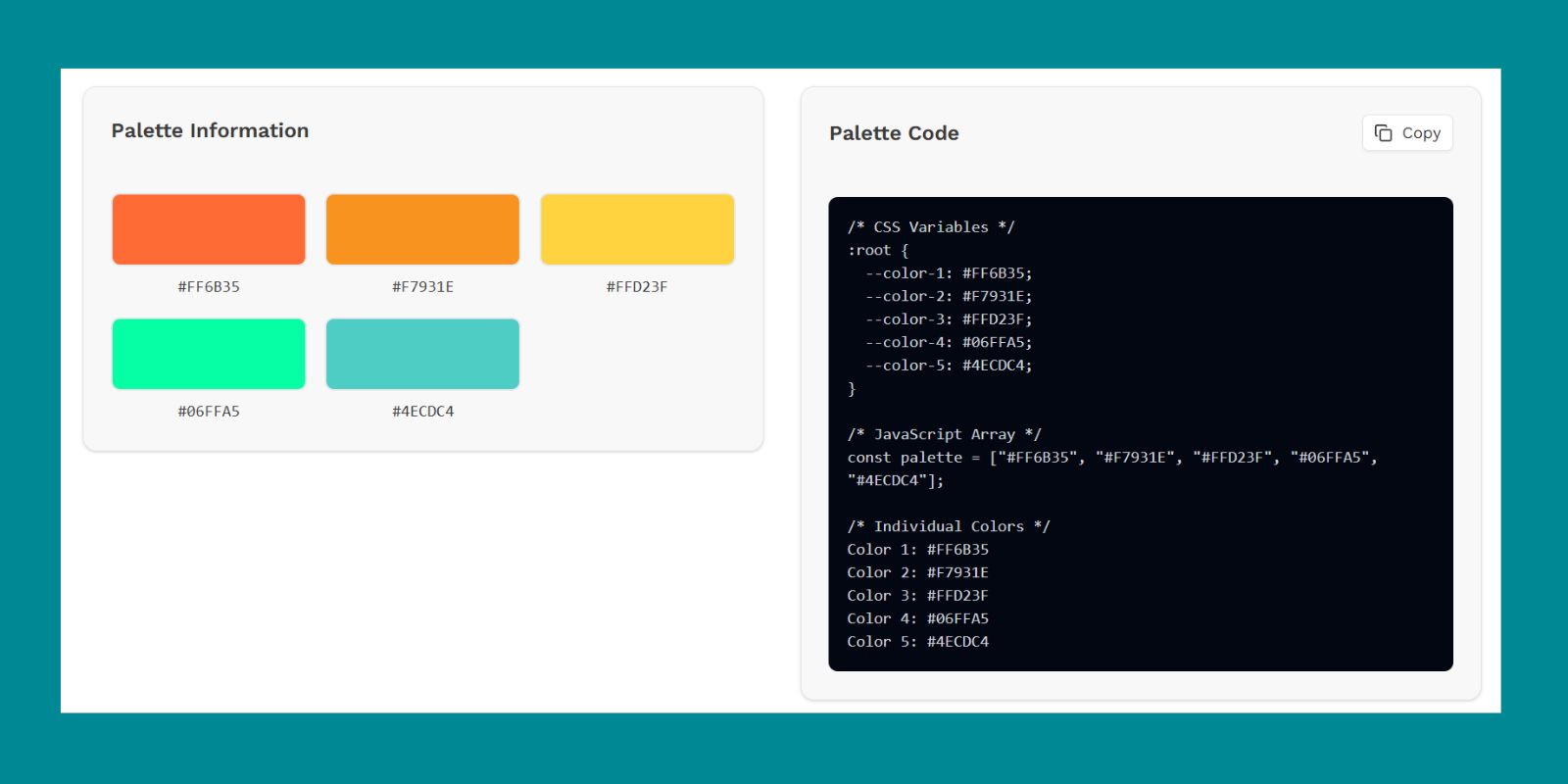Choose the yellow #FFD23F swatch

(x=637, y=229)
